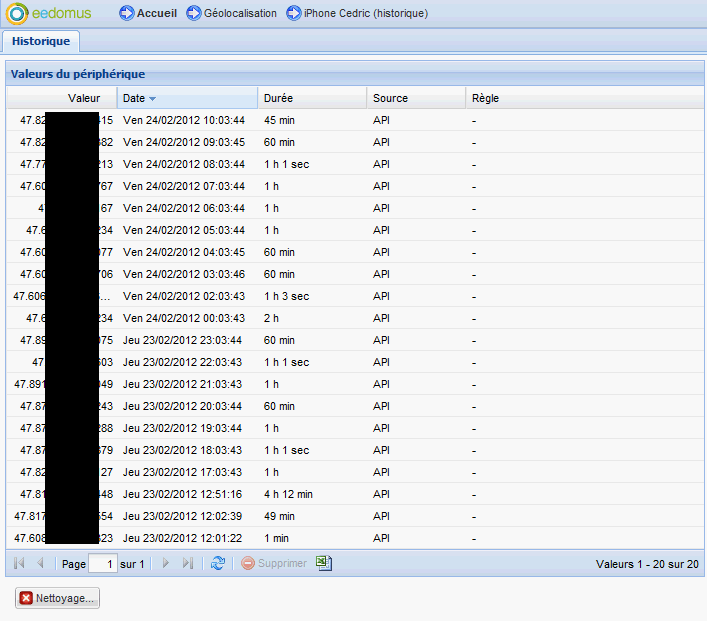Select row Jeu 23/02/2012 23:03:44

(355, 340)
